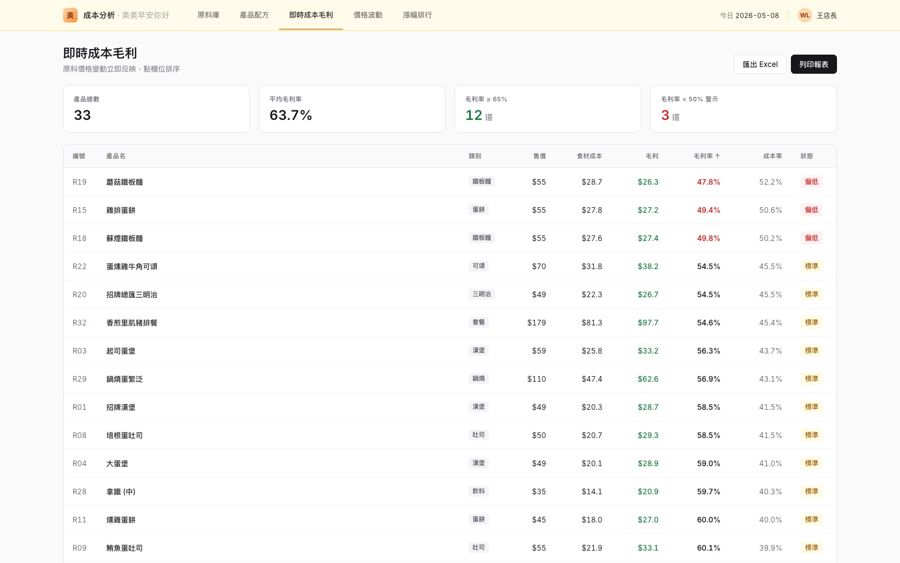Toggle sort on 毛利率 ↑ column header
900x563 pixels.
(707, 156)
